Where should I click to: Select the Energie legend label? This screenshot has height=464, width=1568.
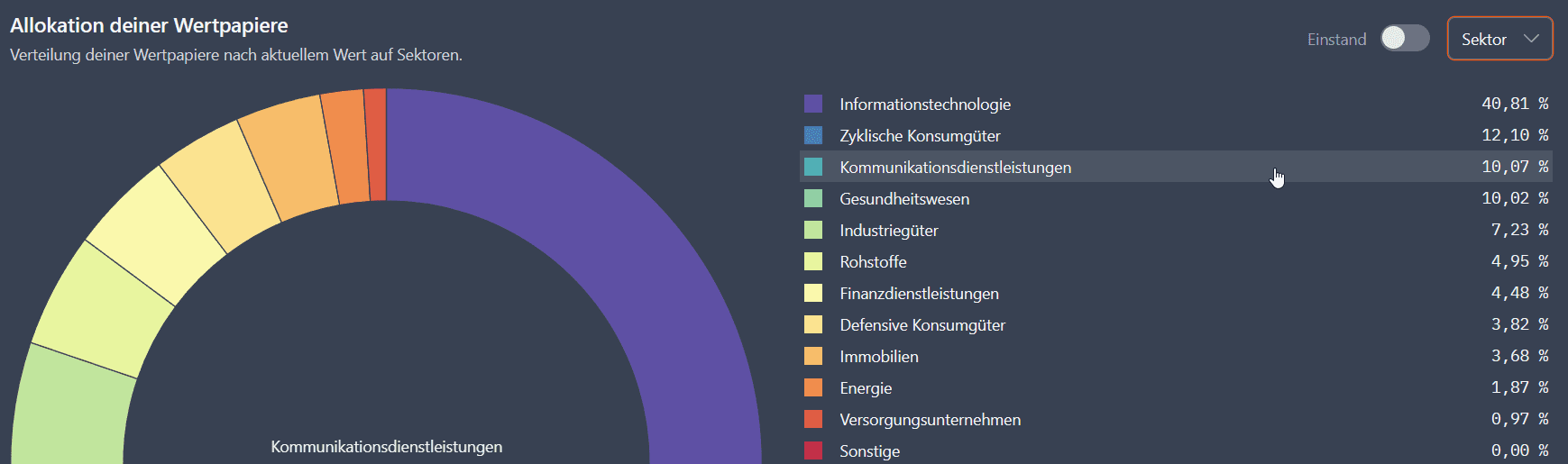click(866, 388)
